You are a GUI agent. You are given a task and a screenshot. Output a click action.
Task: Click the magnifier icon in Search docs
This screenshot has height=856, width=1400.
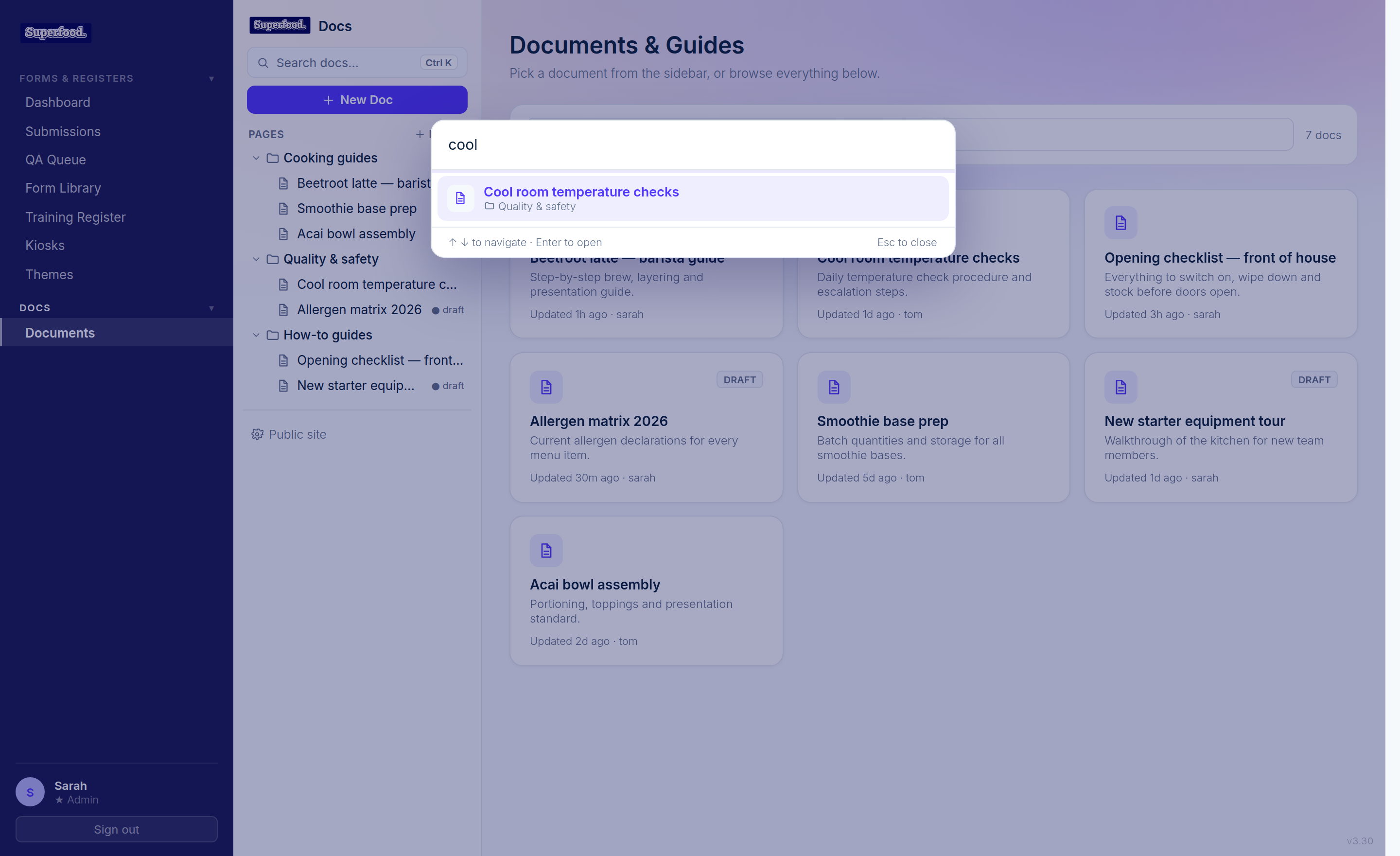point(263,63)
